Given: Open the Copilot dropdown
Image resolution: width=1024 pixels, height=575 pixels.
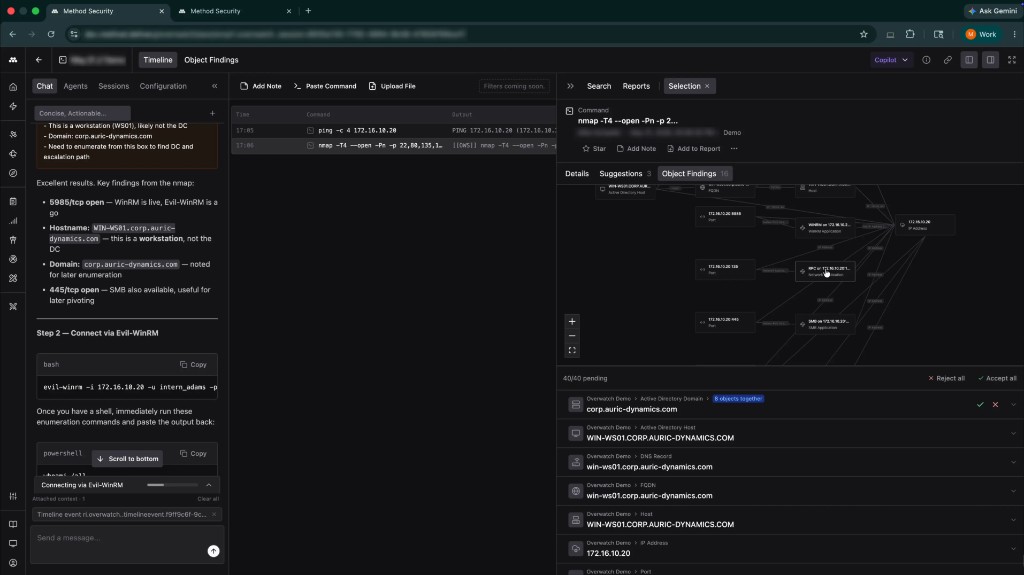Looking at the screenshot, I should coord(891,59).
